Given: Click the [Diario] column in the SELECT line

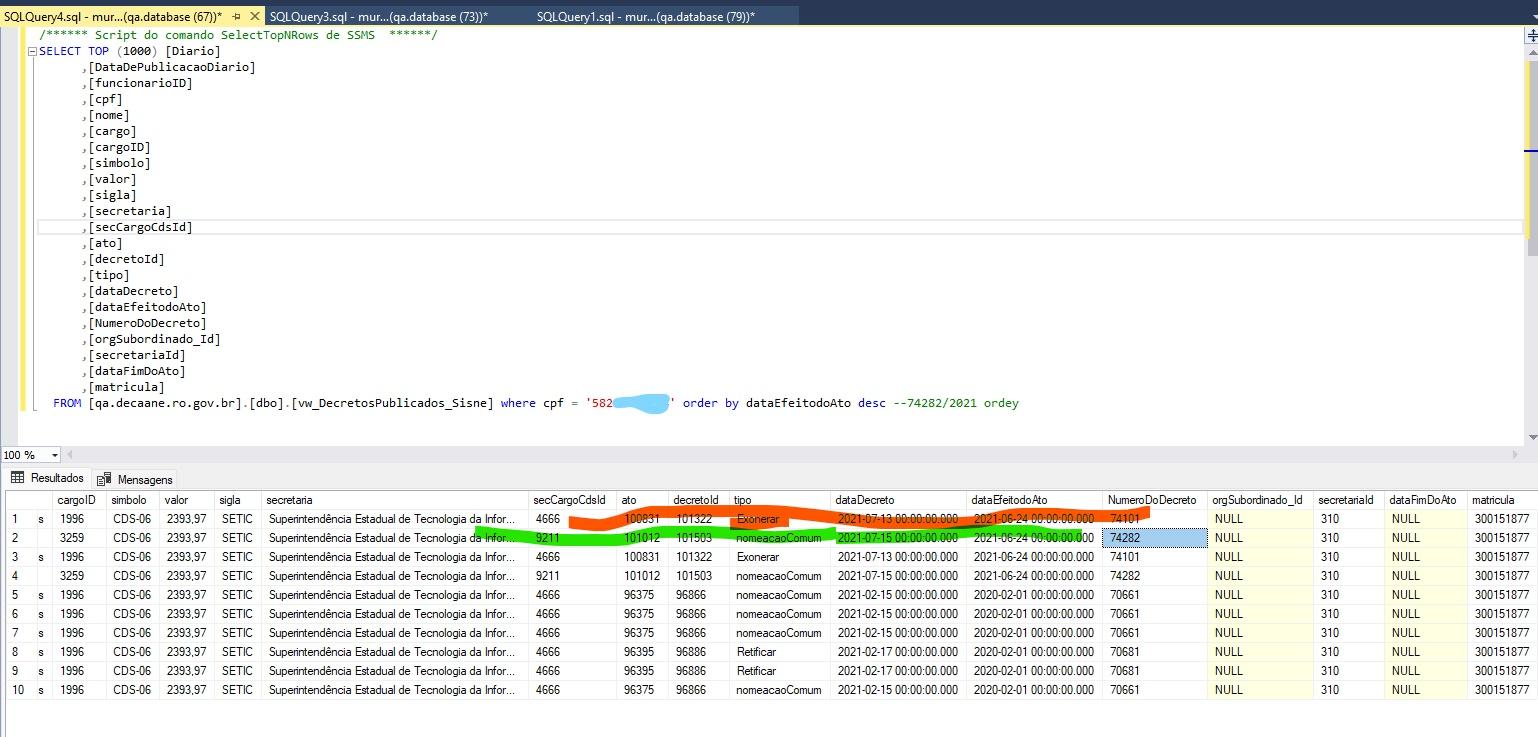Looking at the screenshot, I should 192,51.
